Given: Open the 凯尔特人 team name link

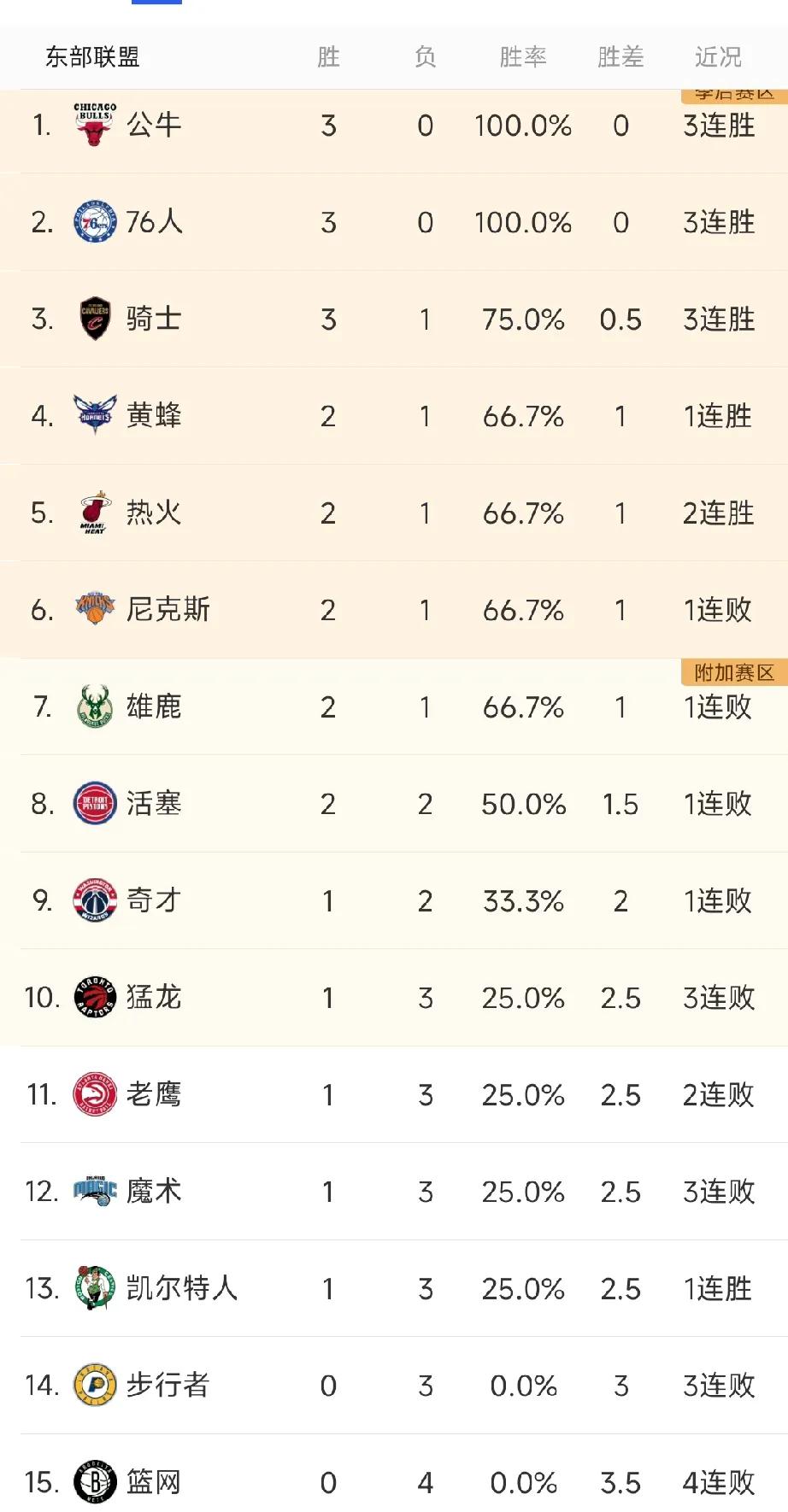Looking at the screenshot, I should tap(181, 1288).
